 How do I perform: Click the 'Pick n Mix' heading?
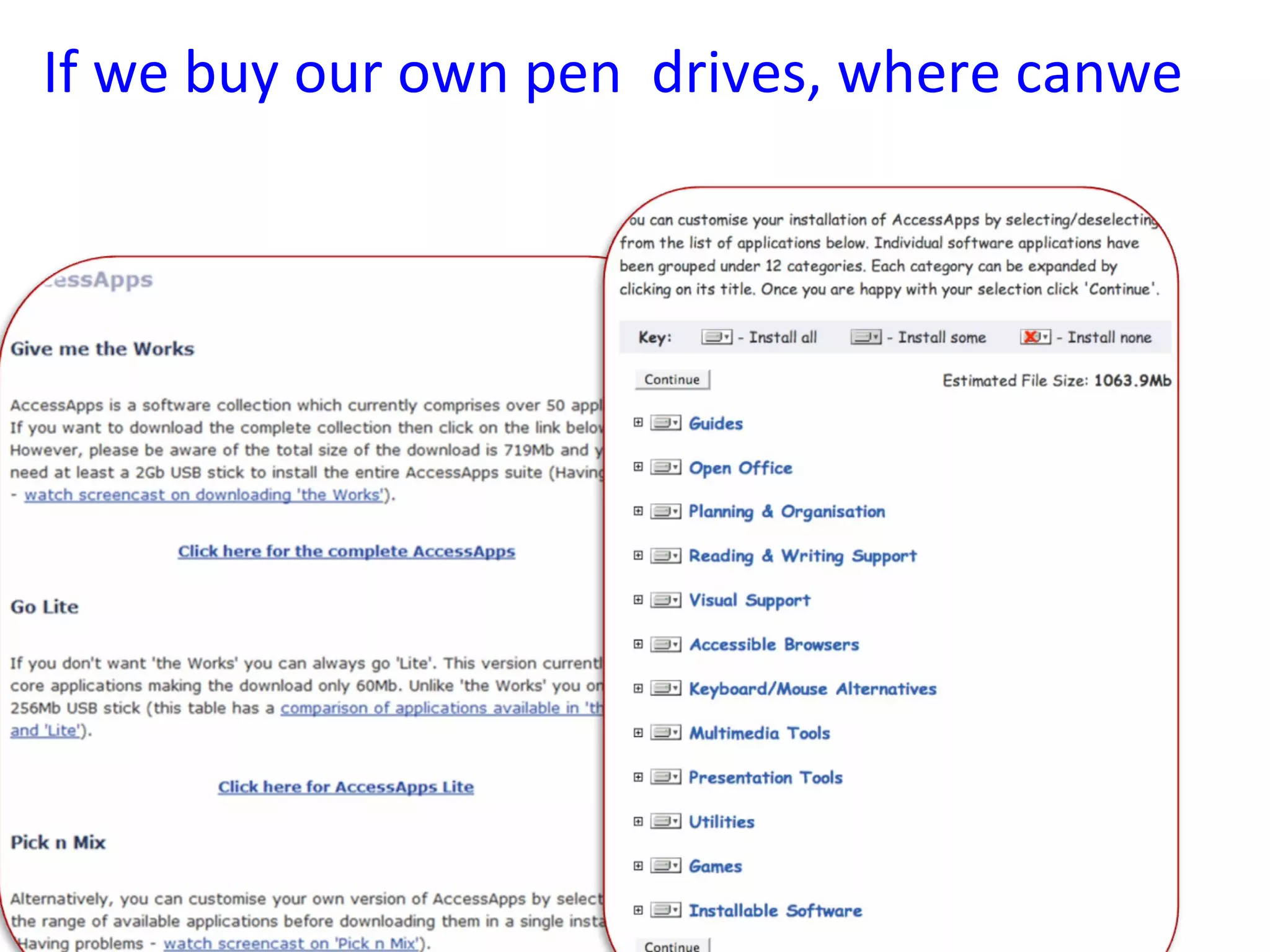(x=58, y=842)
